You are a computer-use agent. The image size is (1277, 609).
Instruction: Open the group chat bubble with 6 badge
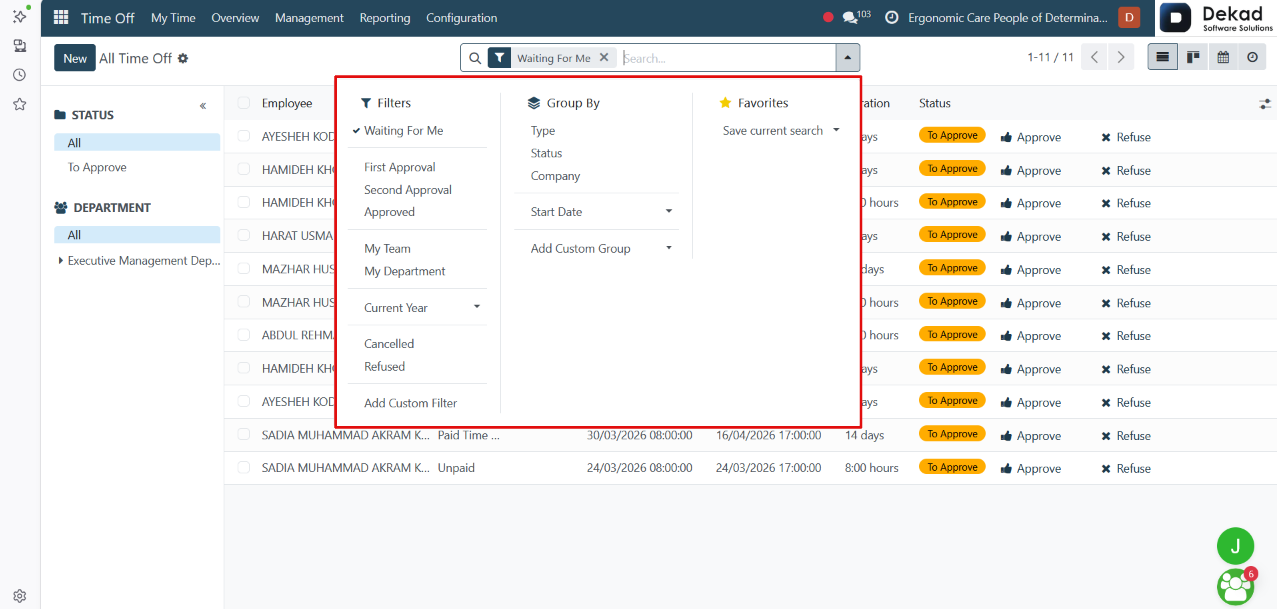[1236, 587]
